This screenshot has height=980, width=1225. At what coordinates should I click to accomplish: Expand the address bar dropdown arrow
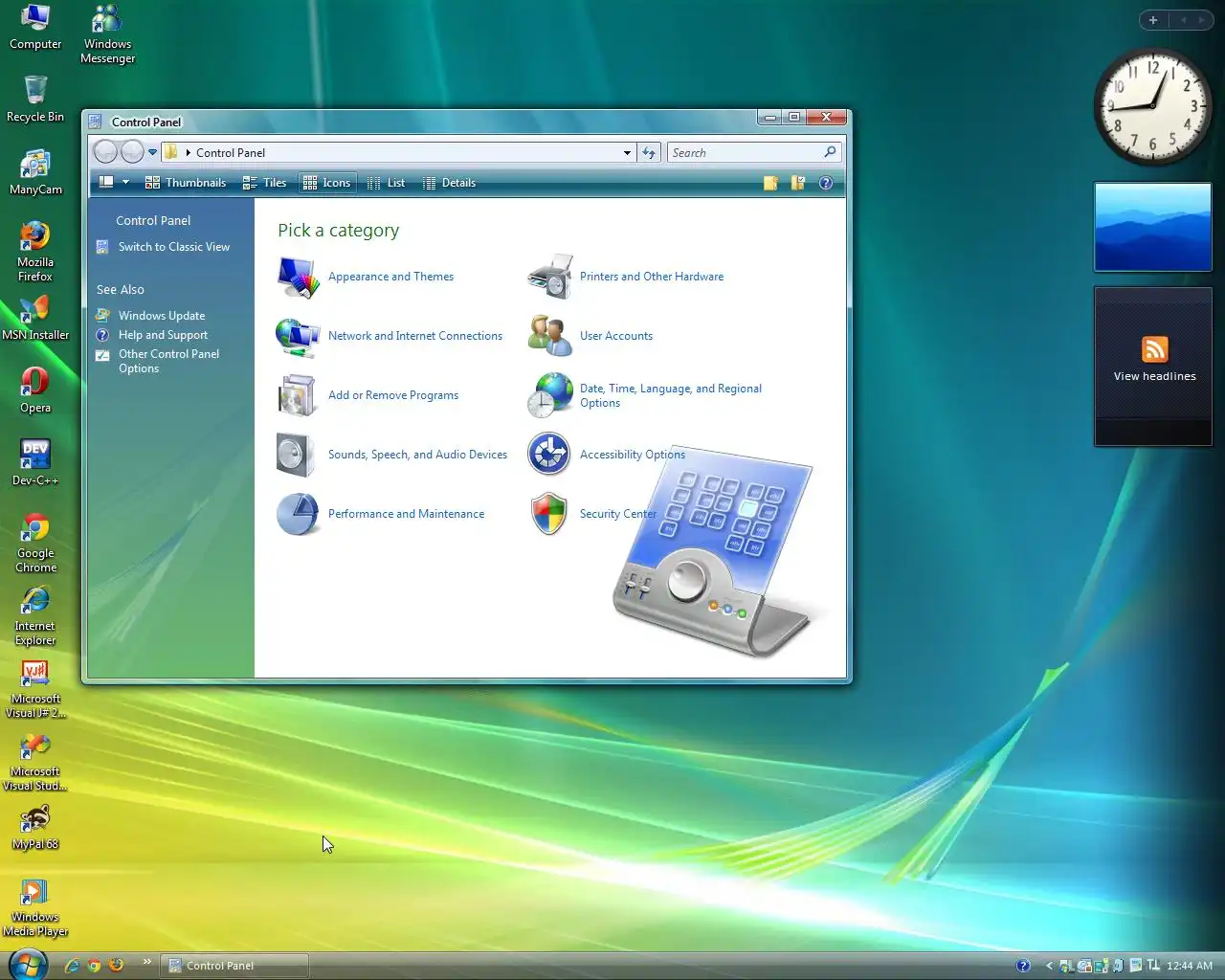point(627,152)
